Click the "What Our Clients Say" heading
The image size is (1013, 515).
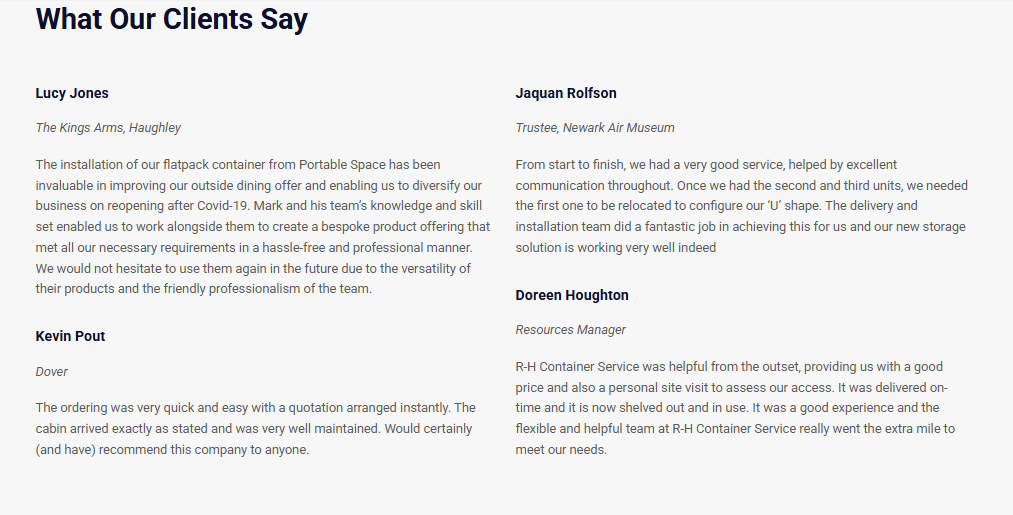[171, 19]
